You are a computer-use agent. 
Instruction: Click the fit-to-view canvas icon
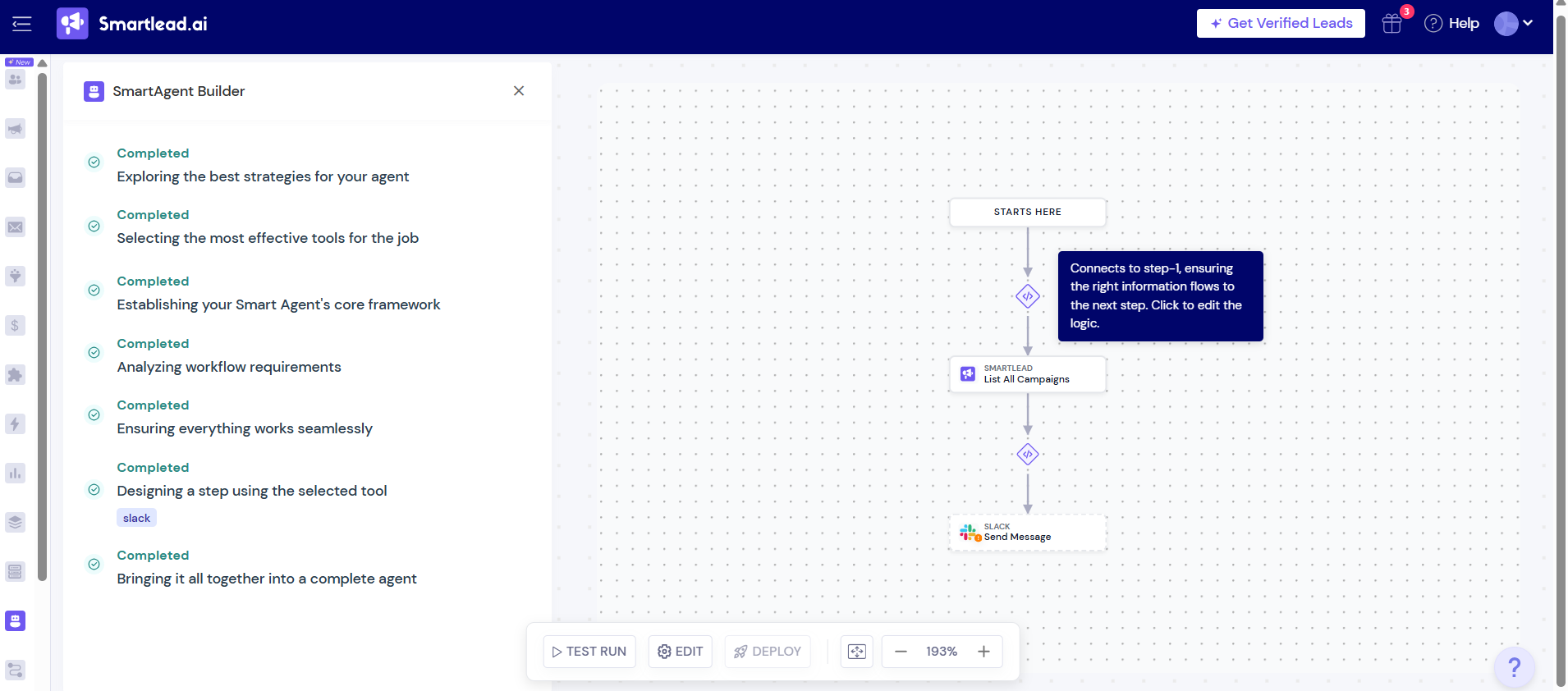click(x=857, y=652)
